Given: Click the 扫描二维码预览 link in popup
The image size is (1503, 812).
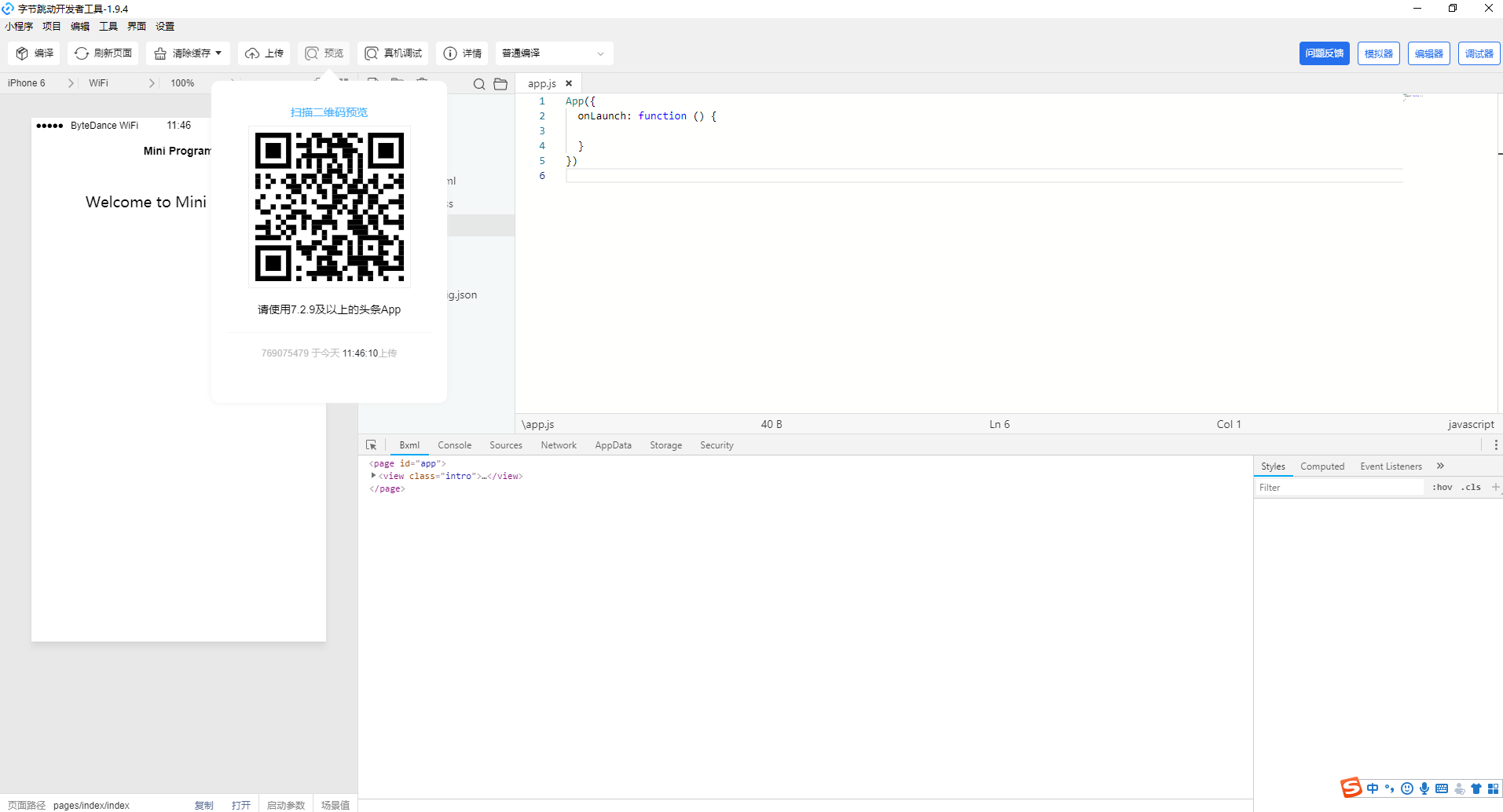Looking at the screenshot, I should (329, 112).
